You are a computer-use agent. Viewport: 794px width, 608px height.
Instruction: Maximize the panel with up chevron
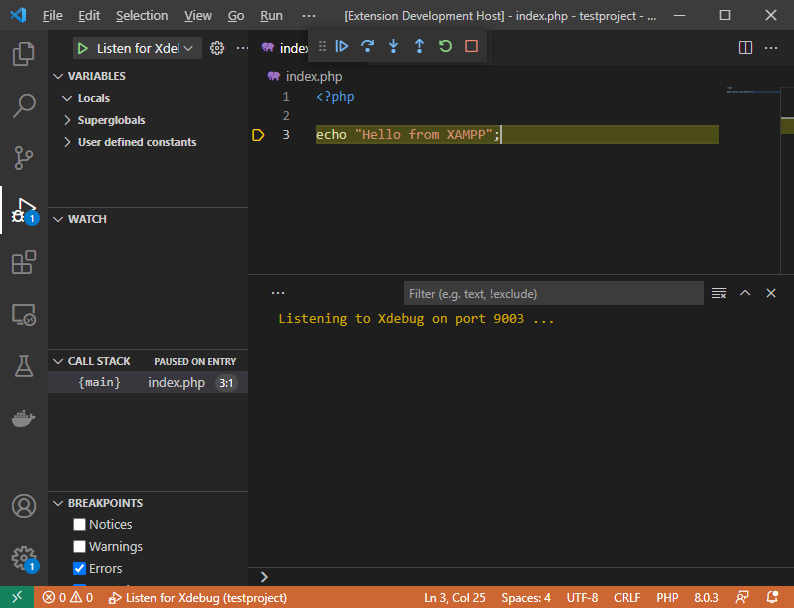point(745,293)
